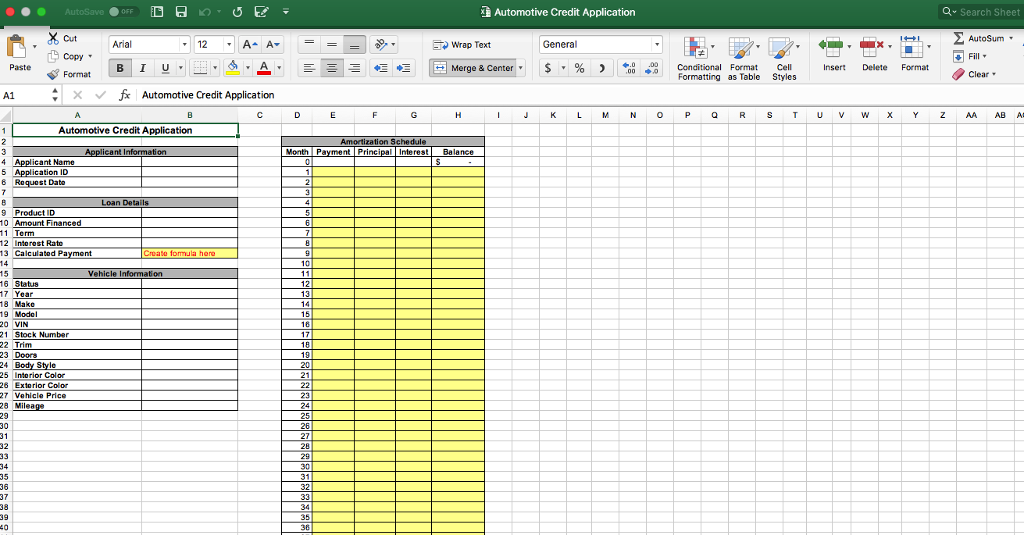The height and width of the screenshot is (535, 1024).
Task: Increase cell indent
Action: (x=403, y=68)
